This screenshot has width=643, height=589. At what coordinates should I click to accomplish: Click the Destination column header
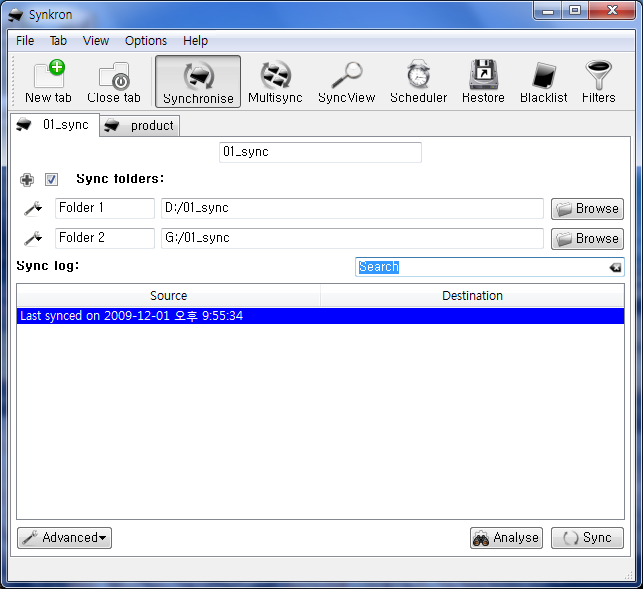click(x=472, y=296)
